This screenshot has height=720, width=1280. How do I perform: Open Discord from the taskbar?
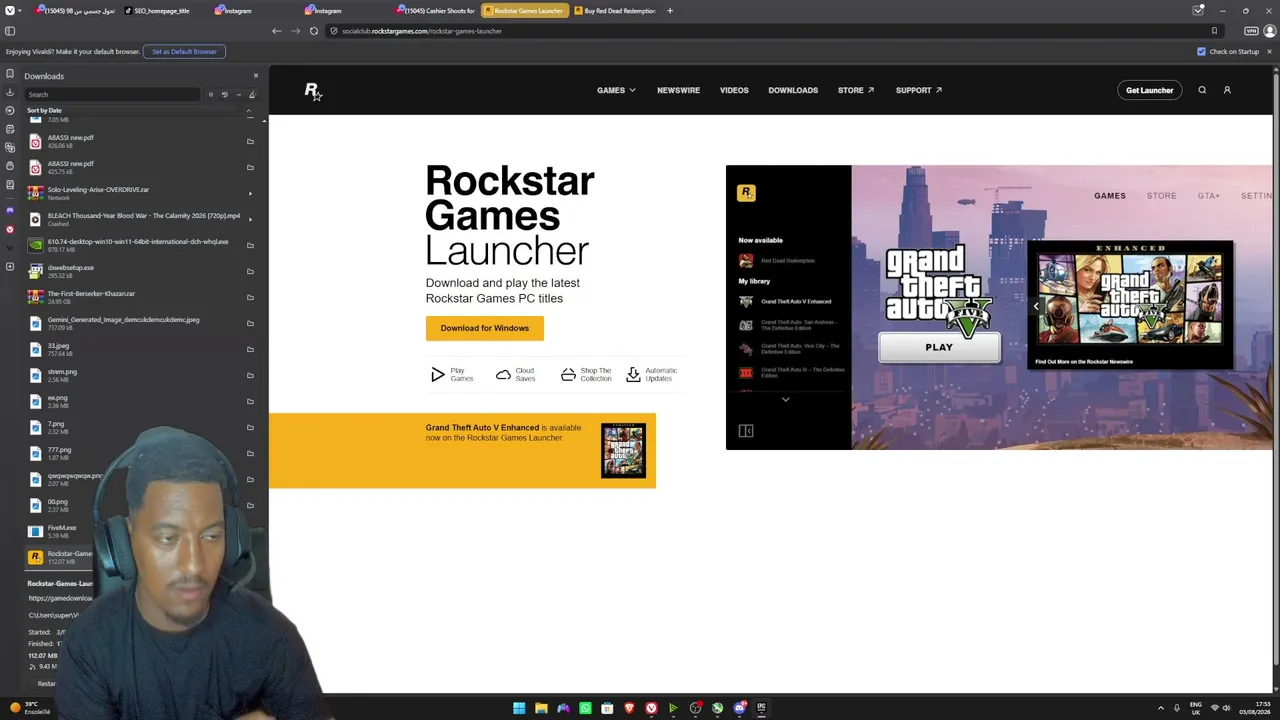(x=739, y=708)
